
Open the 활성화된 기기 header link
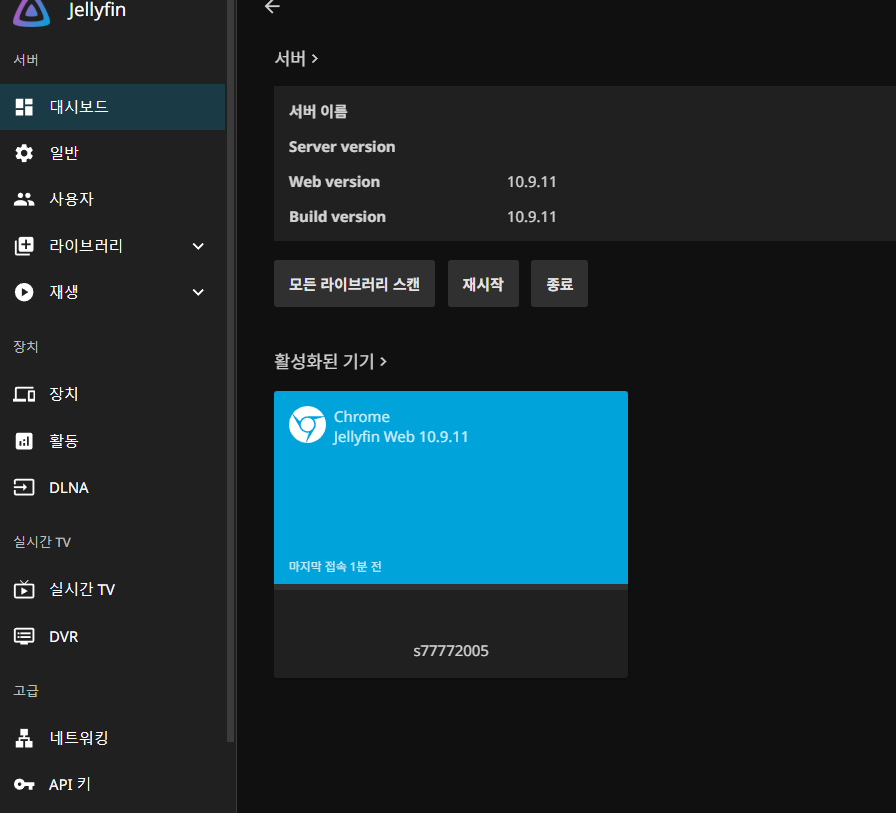point(330,361)
